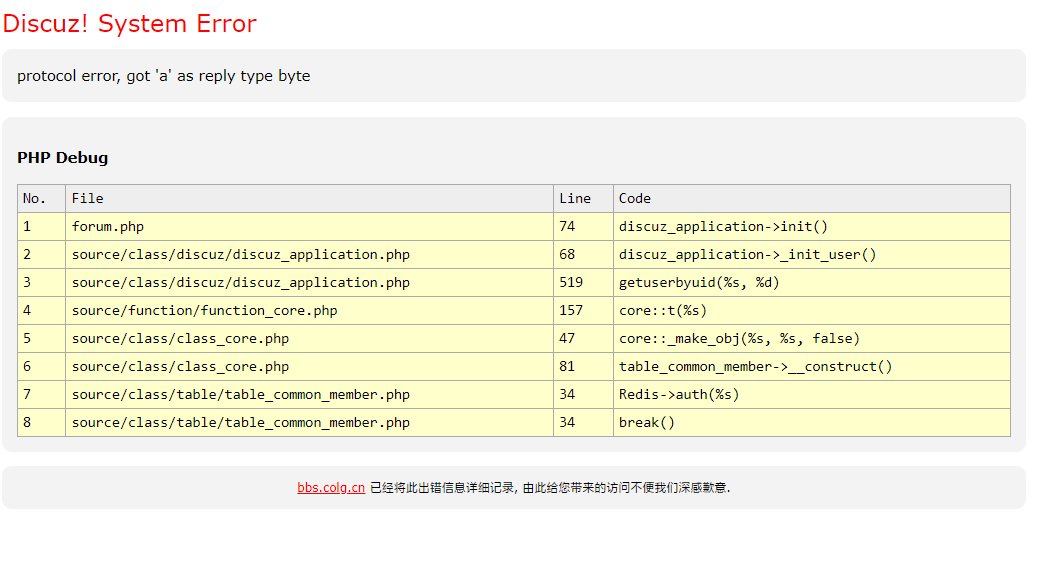Click row number "3" in the No. column
Image resolution: width=1062 pixels, height=563 pixels.
click(41, 283)
